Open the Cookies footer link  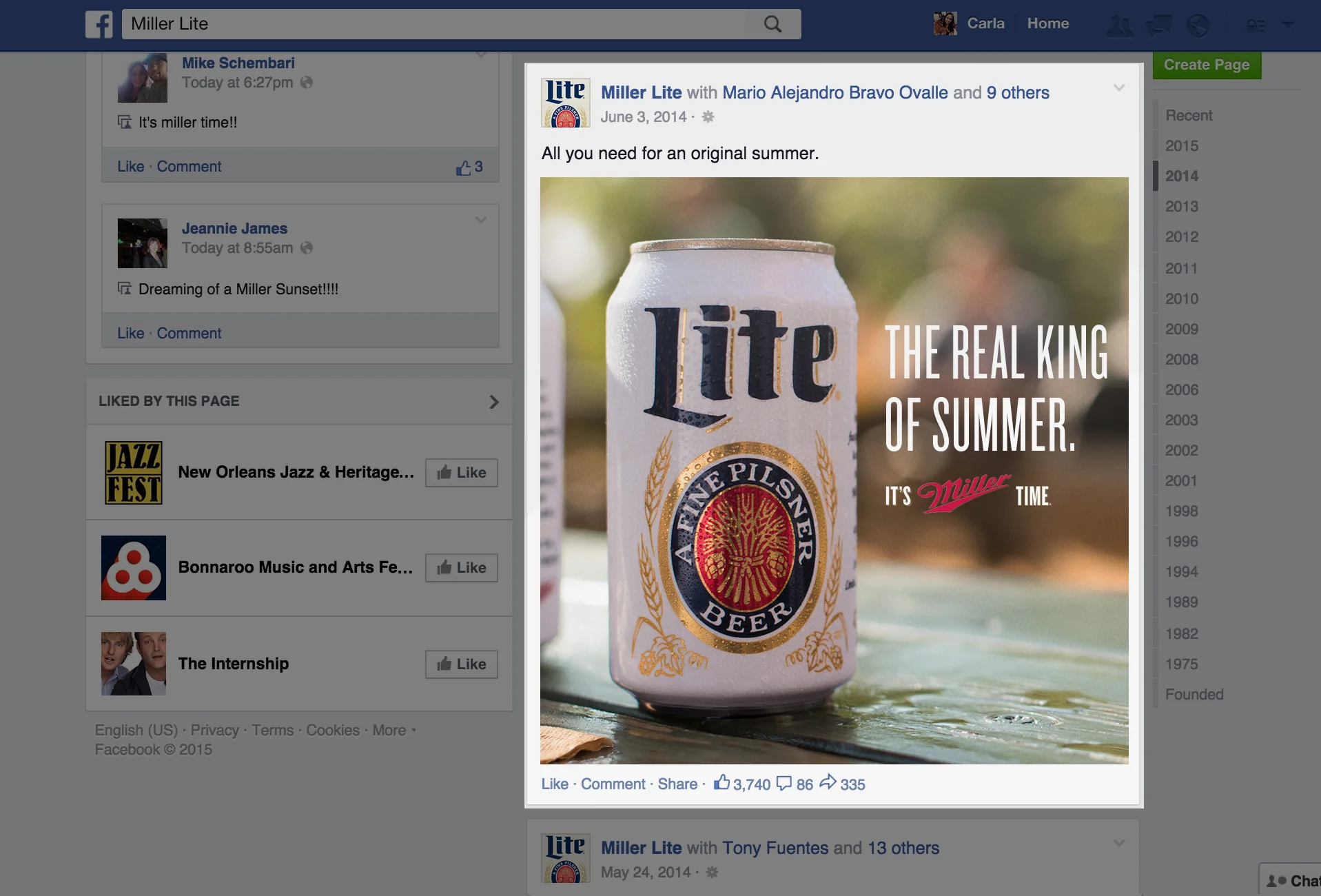[x=333, y=731]
